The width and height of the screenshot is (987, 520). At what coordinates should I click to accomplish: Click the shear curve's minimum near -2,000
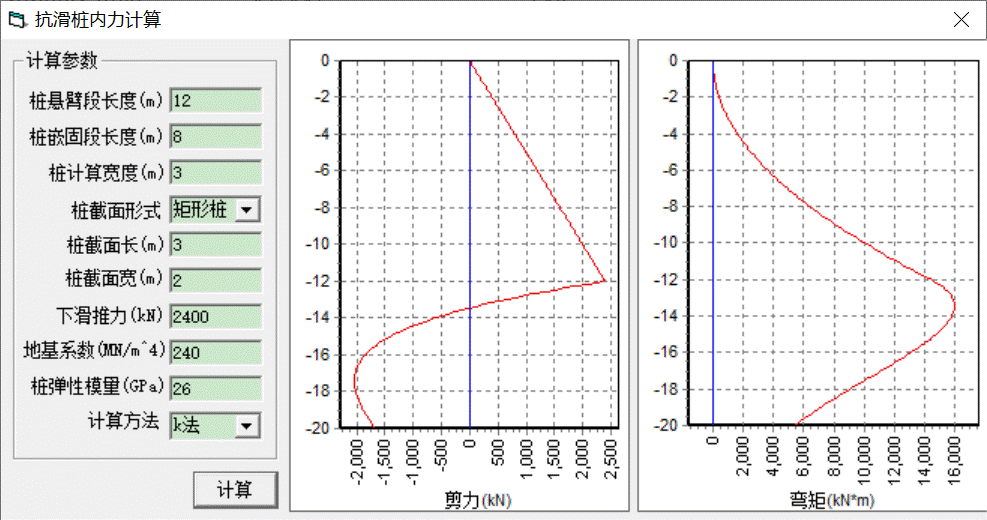pos(353,384)
